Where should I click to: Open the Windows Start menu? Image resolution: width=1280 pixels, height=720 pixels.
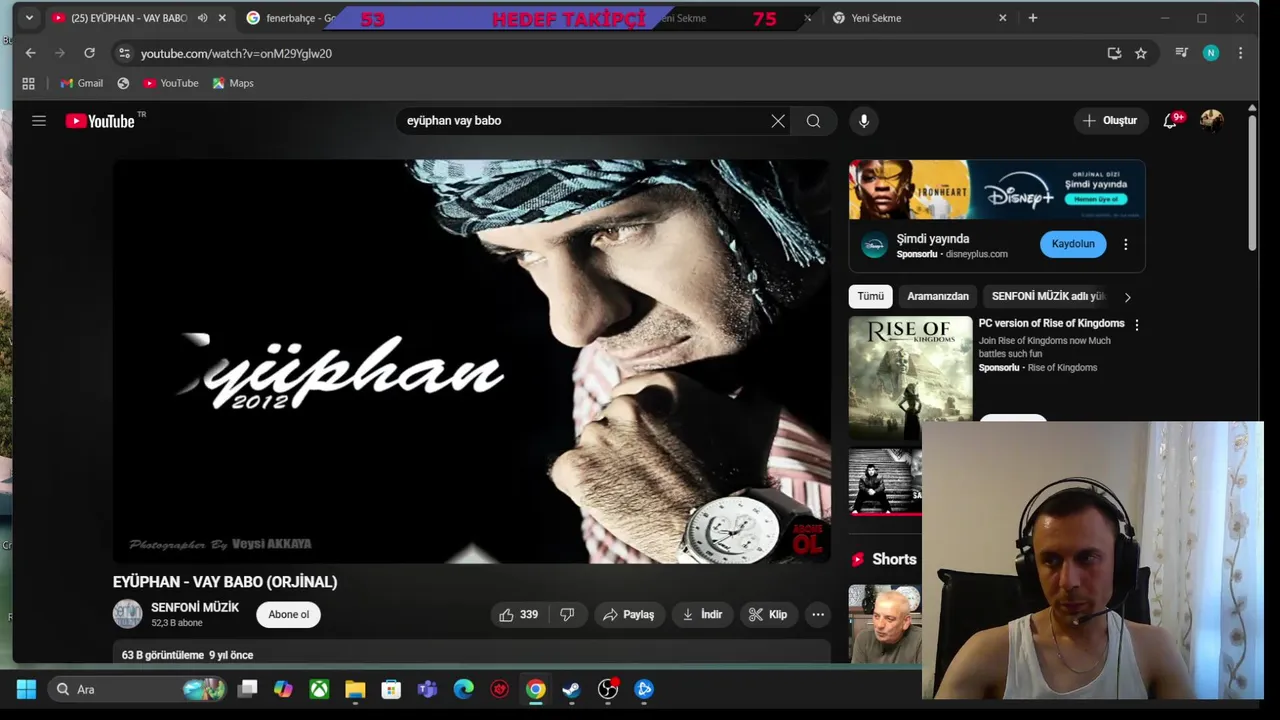26,689
